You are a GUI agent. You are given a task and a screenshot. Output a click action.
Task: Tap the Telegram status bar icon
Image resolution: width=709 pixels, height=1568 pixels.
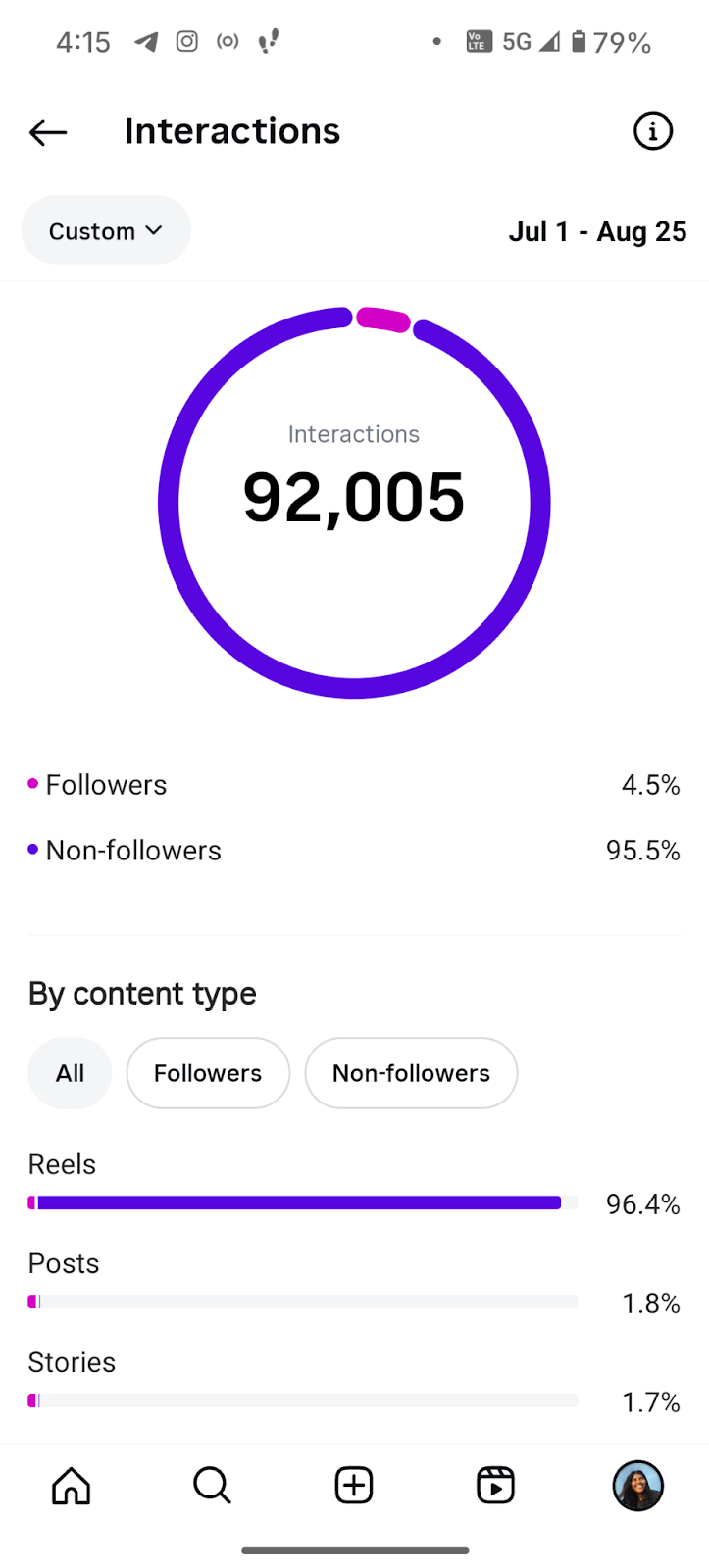tap(146, 42)
